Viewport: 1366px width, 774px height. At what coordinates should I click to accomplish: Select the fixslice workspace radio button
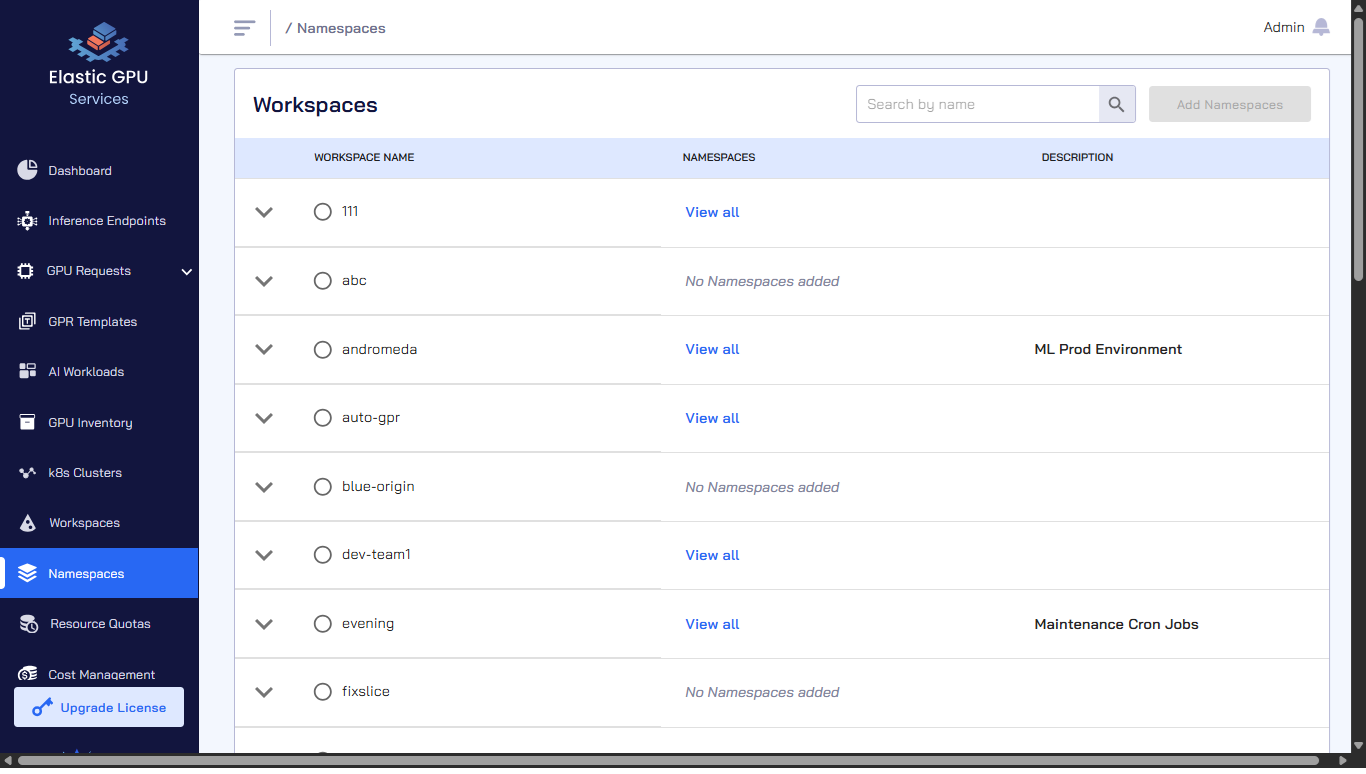pos(322,692)
